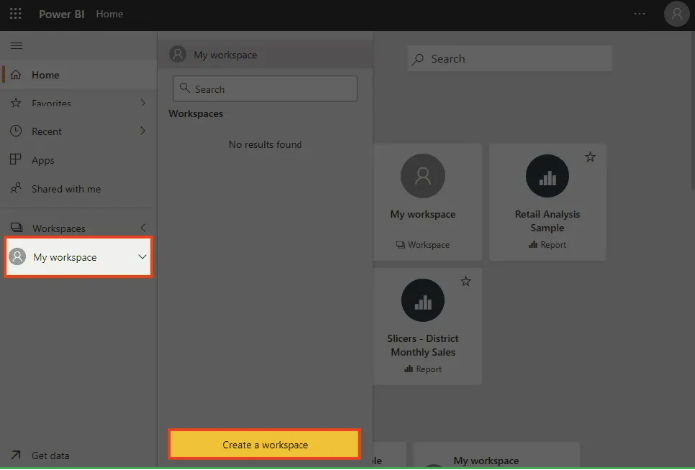The width and height of the screenshot is (695, 470).
Task: Expand the Favorites flyout chevron
Action: click(143, 102)
